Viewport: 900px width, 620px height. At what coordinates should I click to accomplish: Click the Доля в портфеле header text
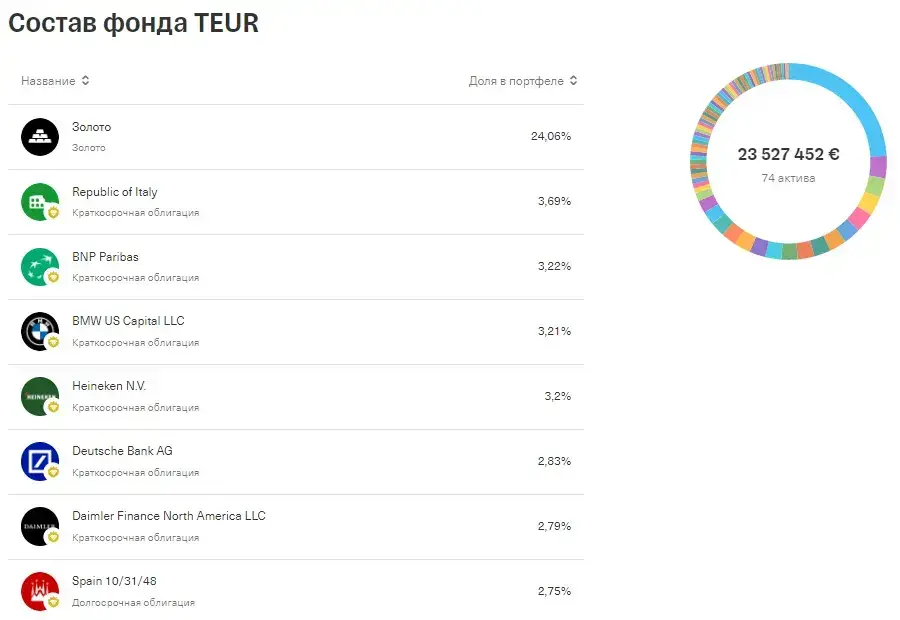516,81
